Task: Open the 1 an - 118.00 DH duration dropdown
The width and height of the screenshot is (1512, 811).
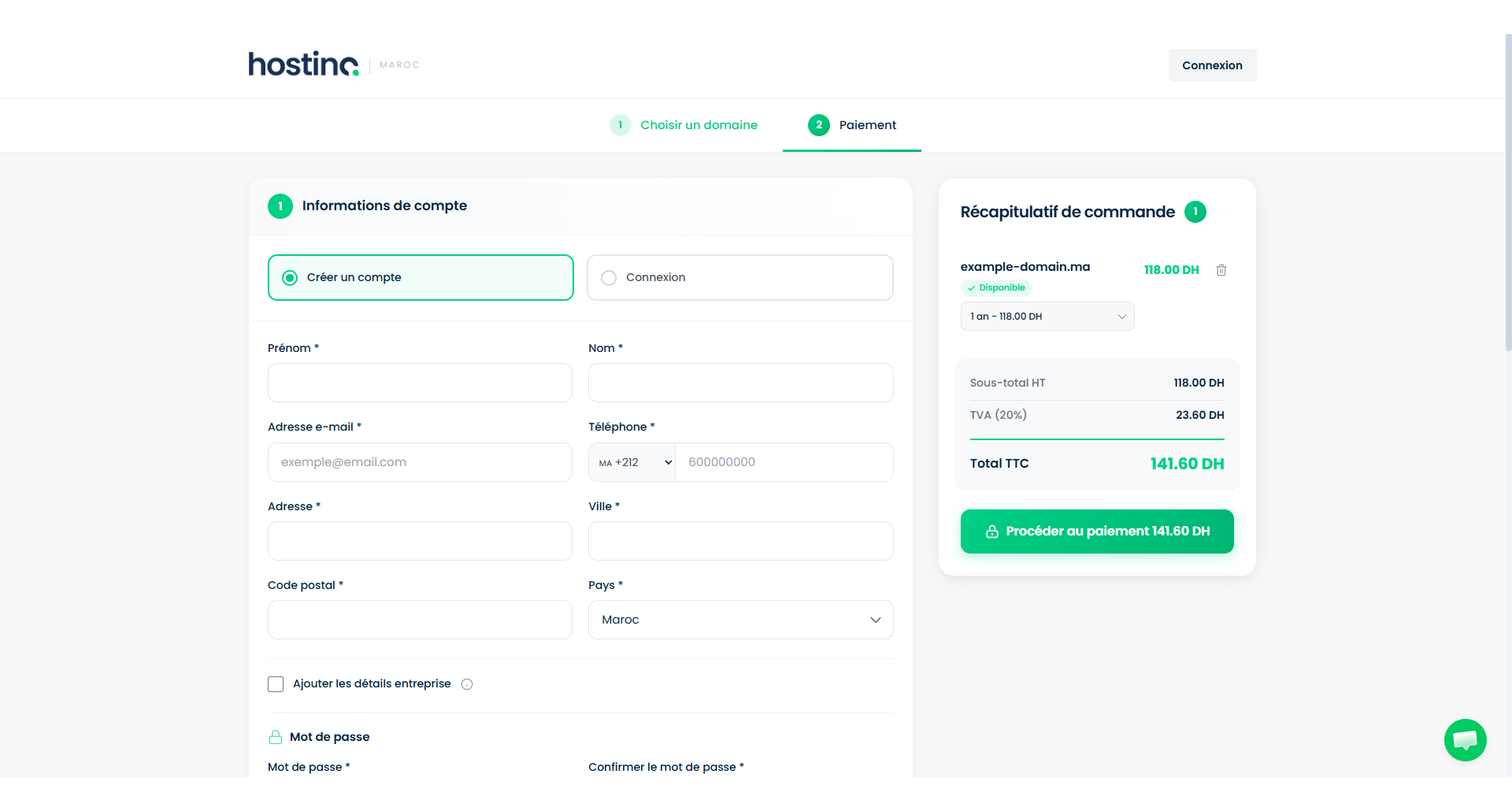Action: [x=1047, y=317]
